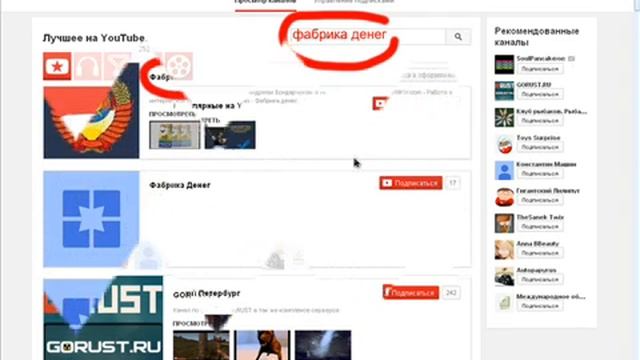Viewport: 640px width, 360px height.
Task: Subscribe to the Константин Машин channel
Action: [x=540, y=174]
